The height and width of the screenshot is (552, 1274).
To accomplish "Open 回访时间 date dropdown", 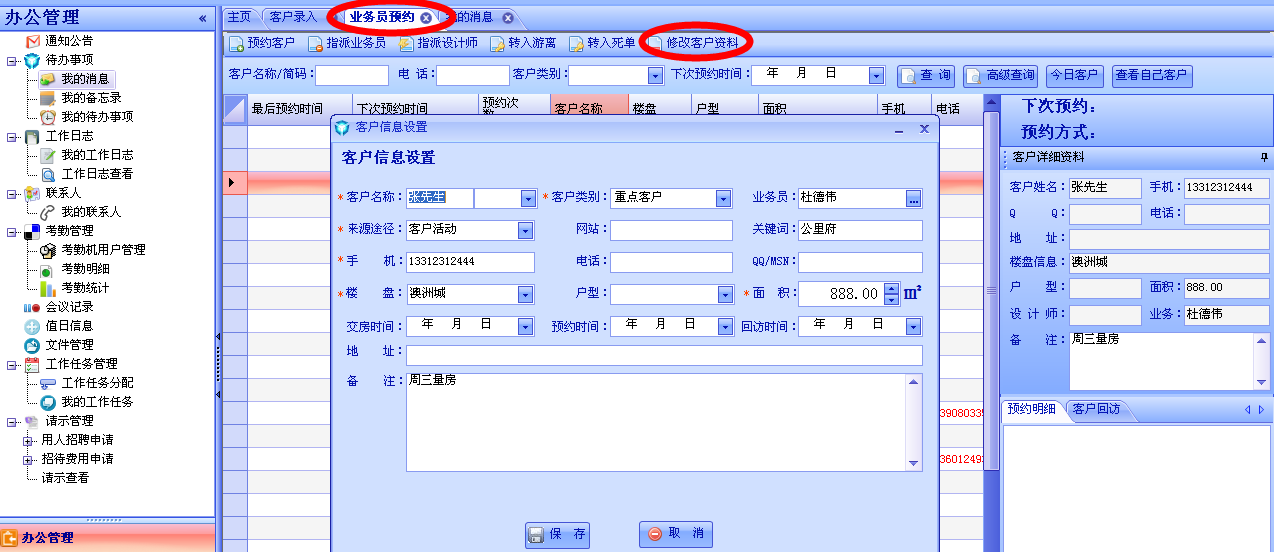I will tap(913, 327).
